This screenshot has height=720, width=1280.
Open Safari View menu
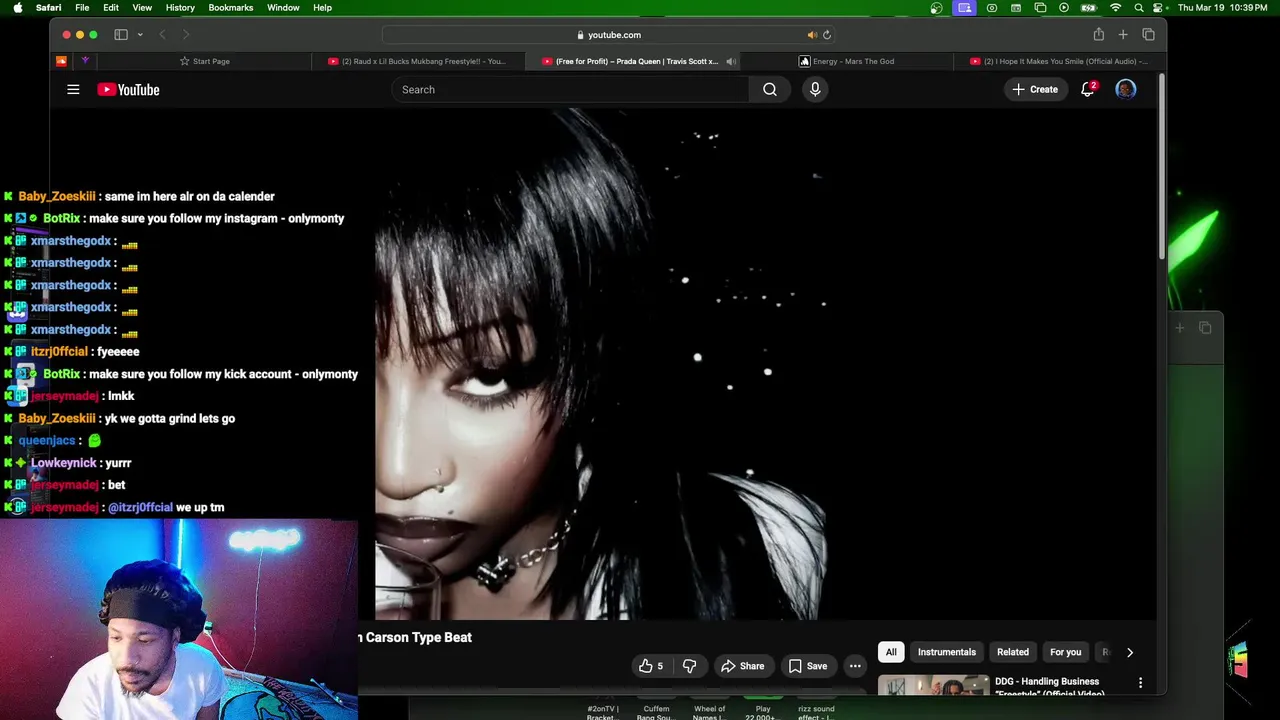(142, 8)
